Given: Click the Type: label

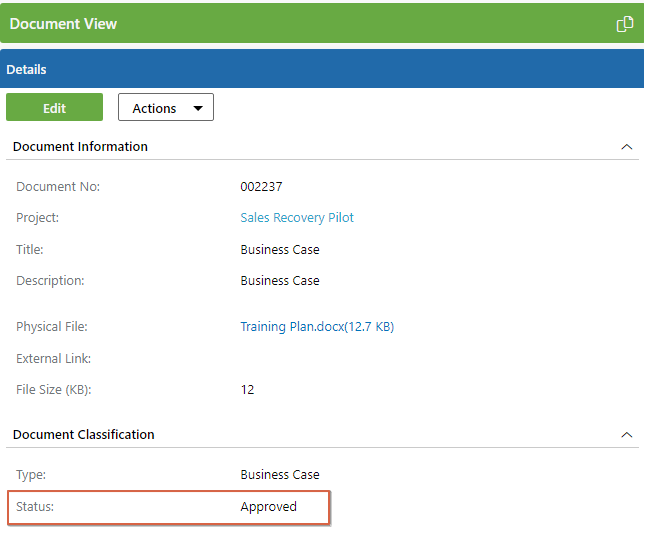Looking at the screenshot, I should click(x=31, y=475).
